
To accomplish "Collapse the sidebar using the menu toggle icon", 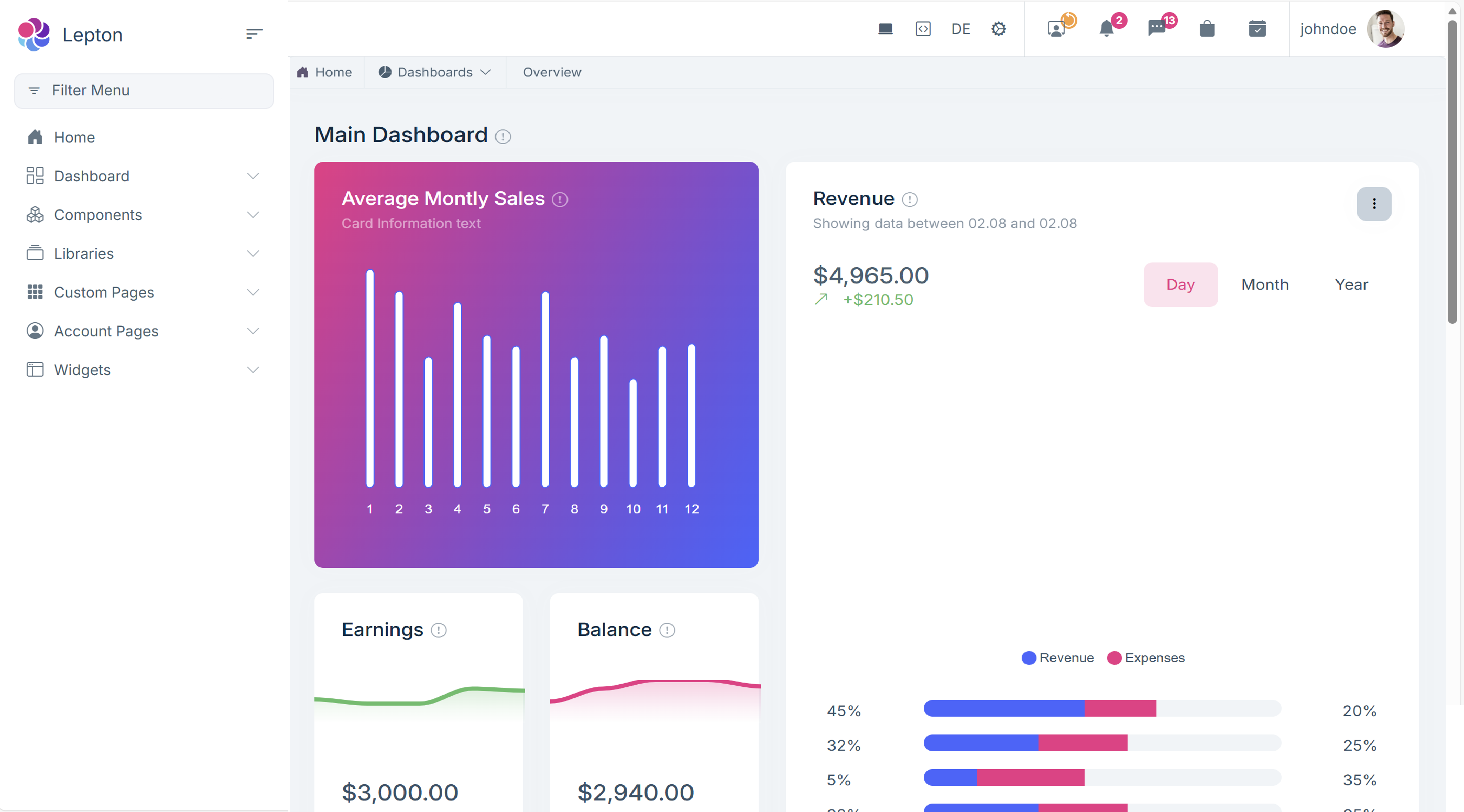I will coord(254,34).
